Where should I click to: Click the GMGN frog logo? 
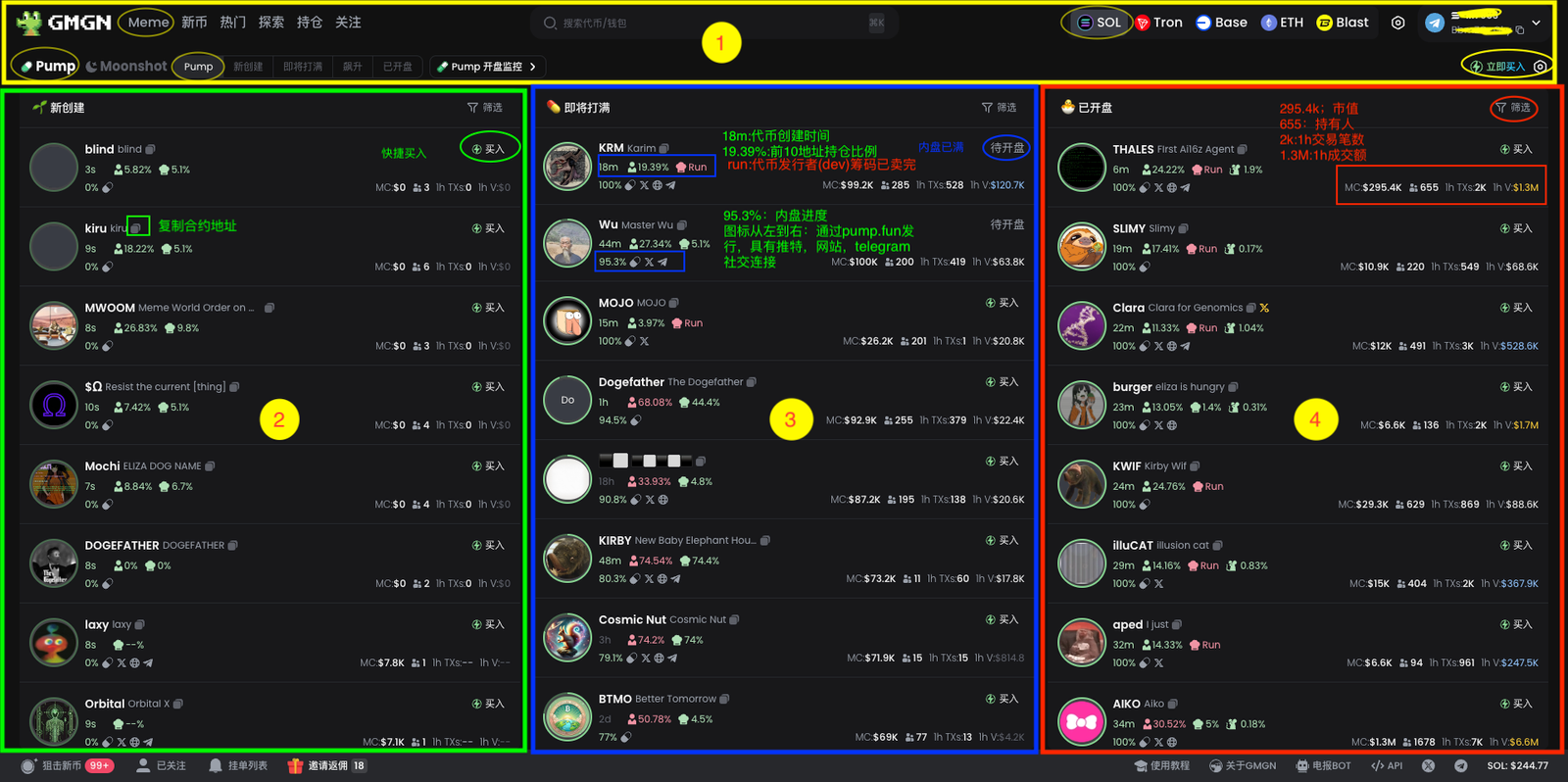pyautogui.click(x=29, y=23)
